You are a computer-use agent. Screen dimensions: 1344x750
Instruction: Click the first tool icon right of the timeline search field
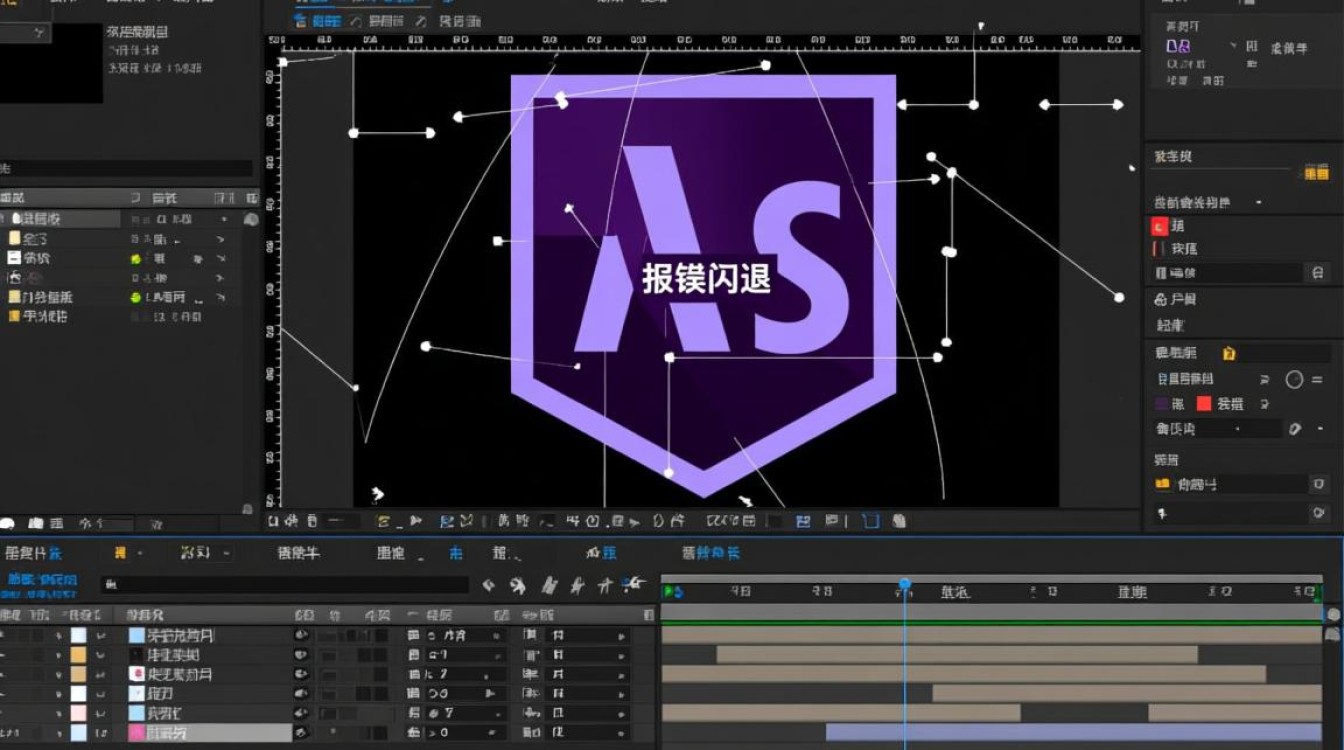click(489, 586)
